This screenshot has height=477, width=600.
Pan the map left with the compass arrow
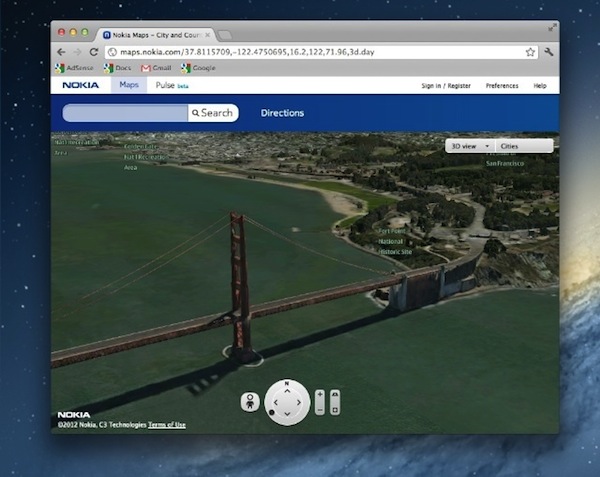(x=276, y=402)
